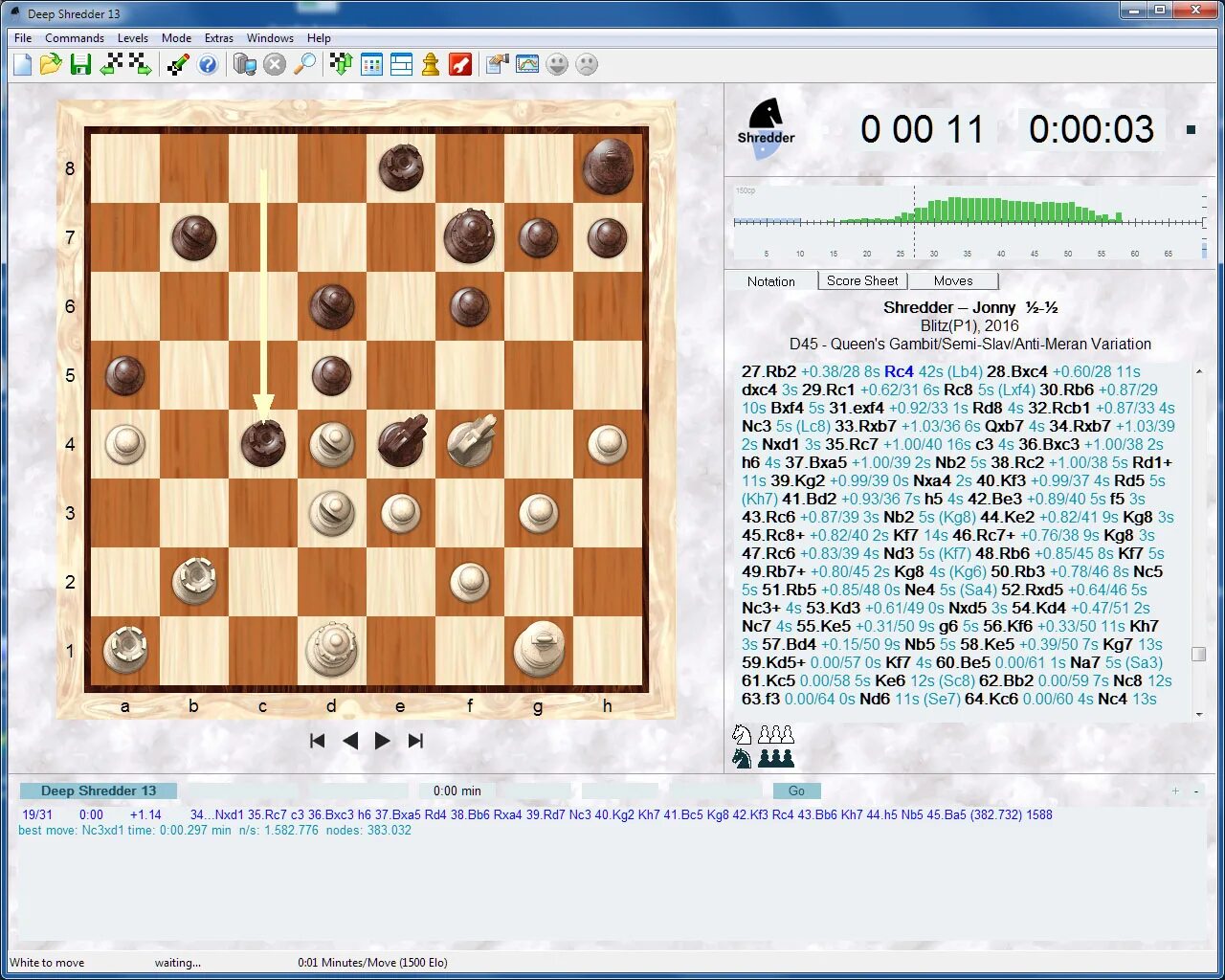Open the Extras menu
Viewport: 1225px width, 980px height.
219,38
